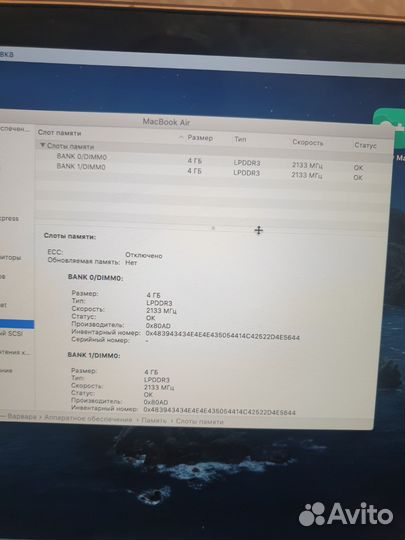
Task: Click the sort arrow beside Размер
Action: 181,137
